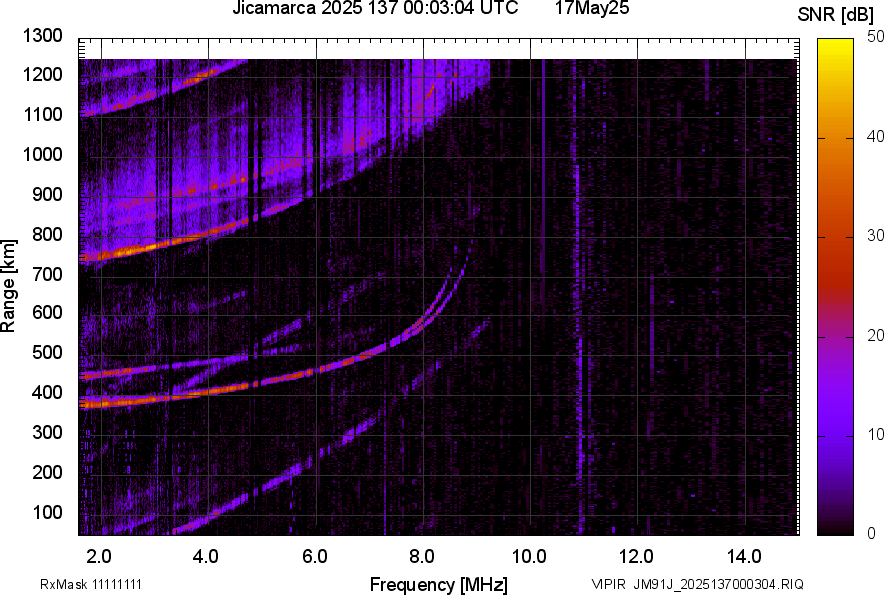Click the colorbar tick label '10'
Viewport: 884px width, 595px height.
point(875,434)
